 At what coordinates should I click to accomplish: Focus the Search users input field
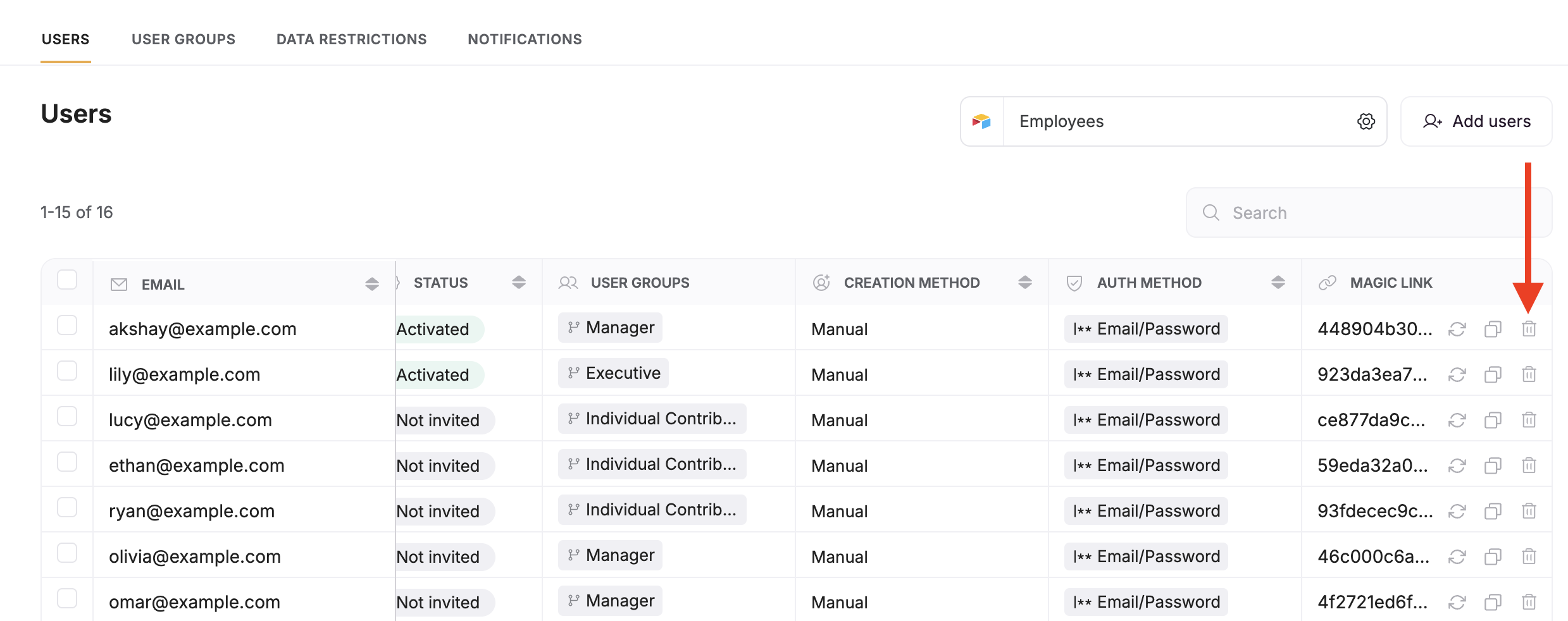click(1369, 212)
